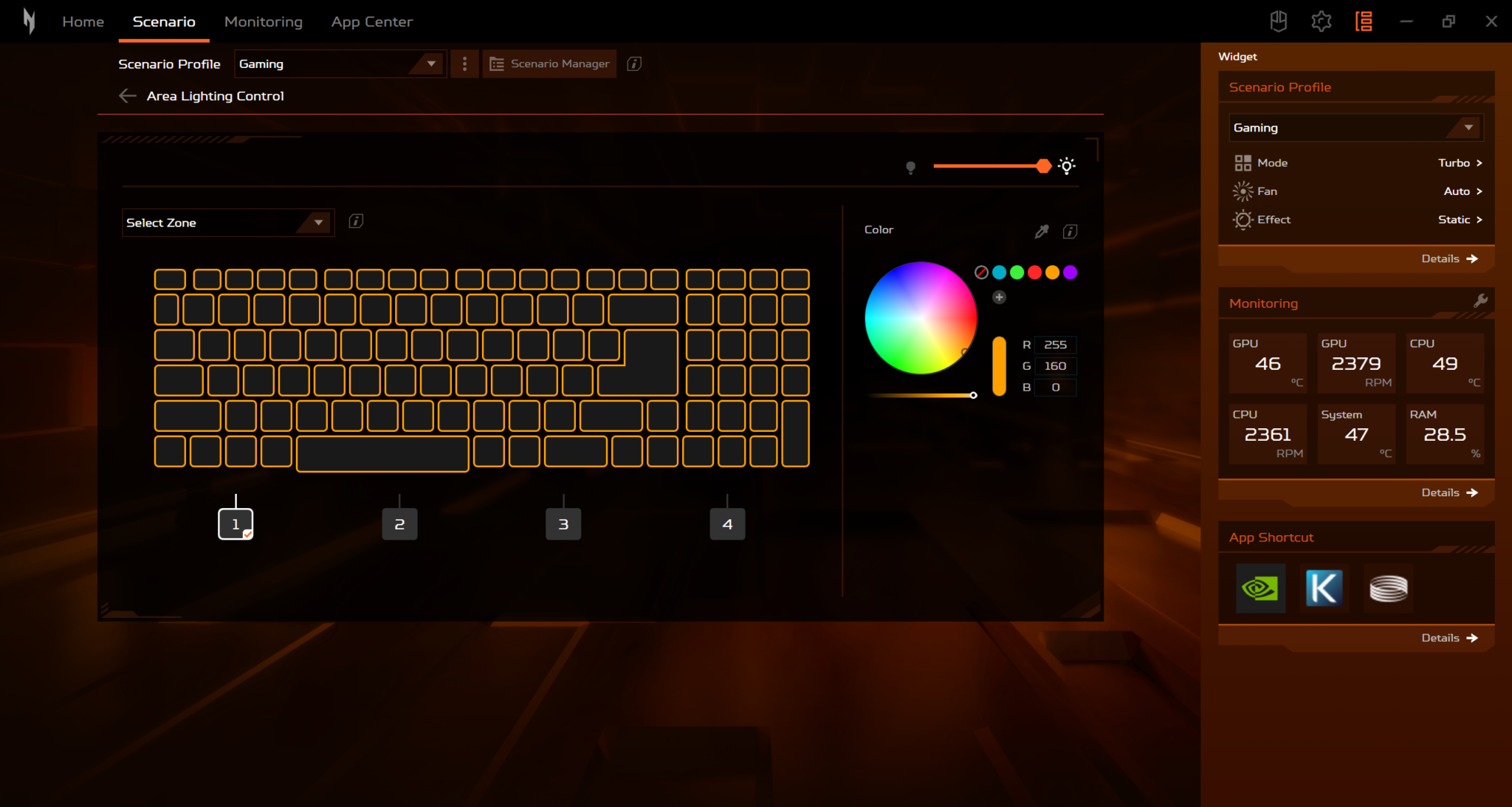Go to the App Center tab
The image size is (1512, 807).
[x=371, y=22]
